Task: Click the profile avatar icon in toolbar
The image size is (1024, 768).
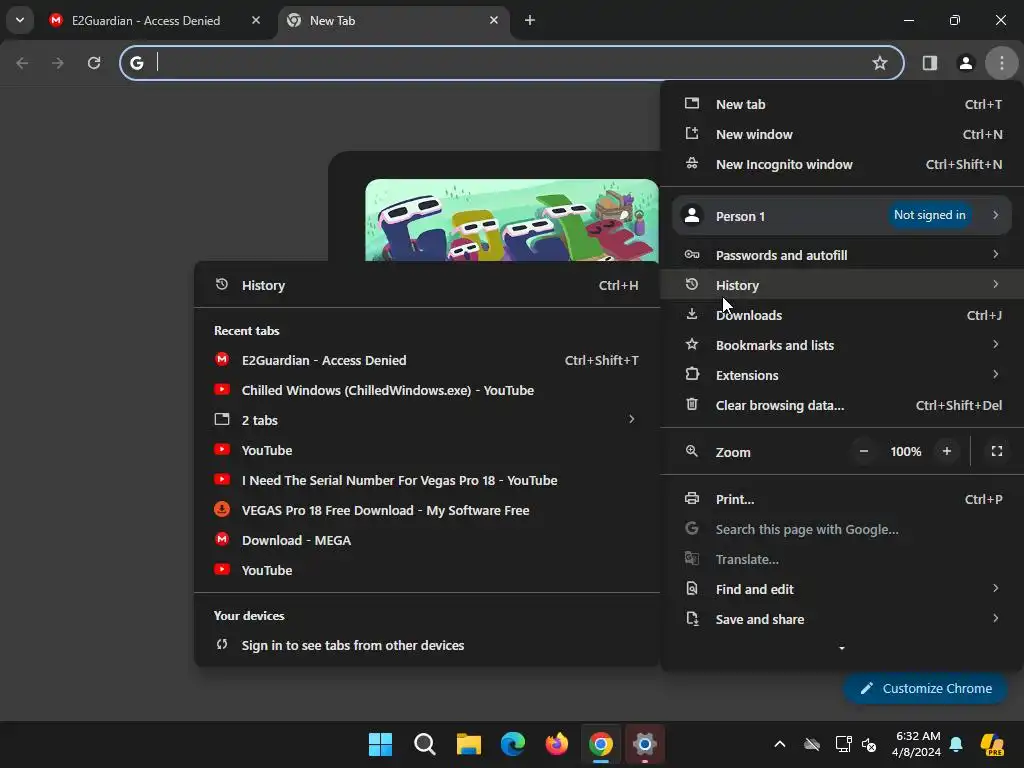Action: (x=965, y=63)
